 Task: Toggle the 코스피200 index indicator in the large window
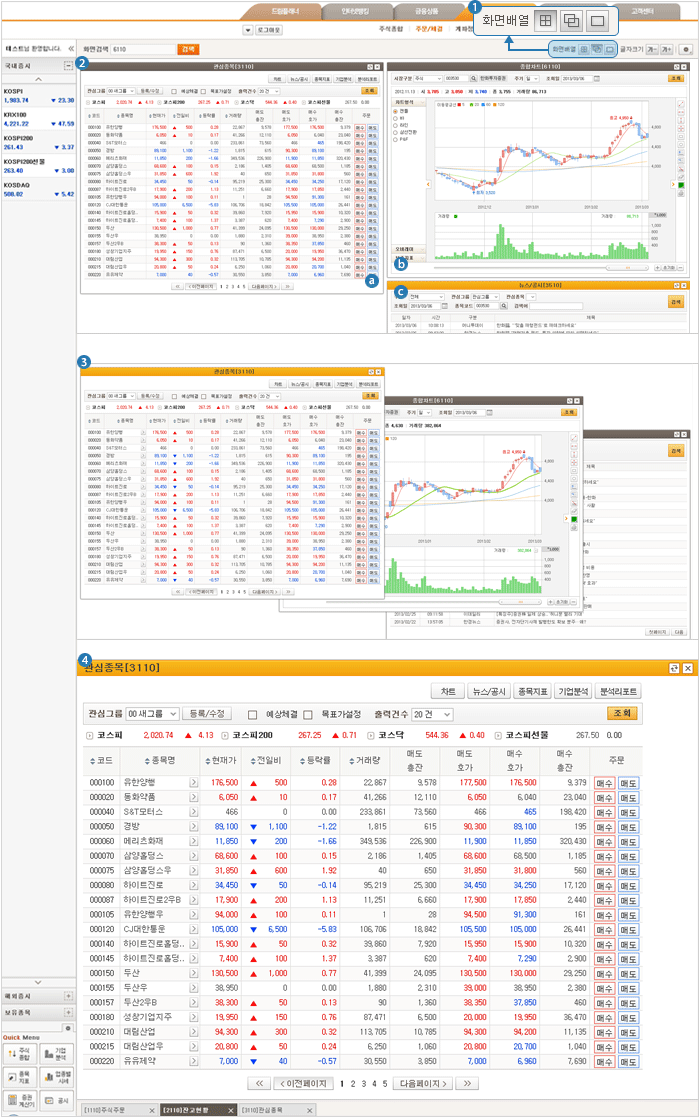(x=225, y=735)
